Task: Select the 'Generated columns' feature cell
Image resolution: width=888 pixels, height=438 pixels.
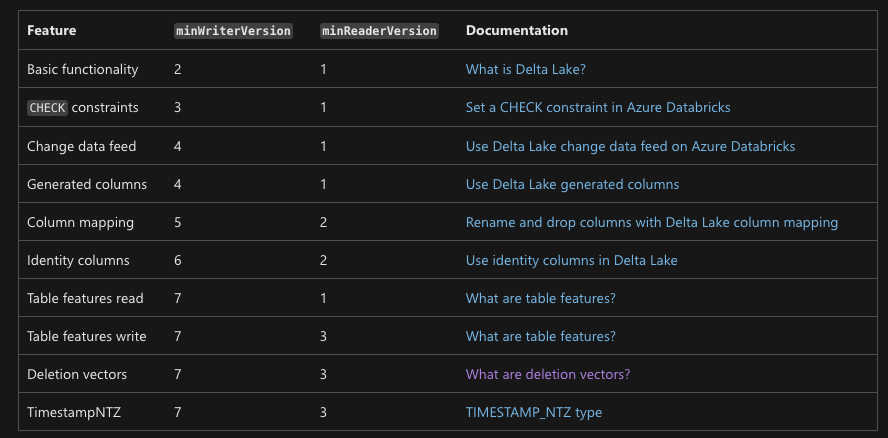Action: [87, 184]
